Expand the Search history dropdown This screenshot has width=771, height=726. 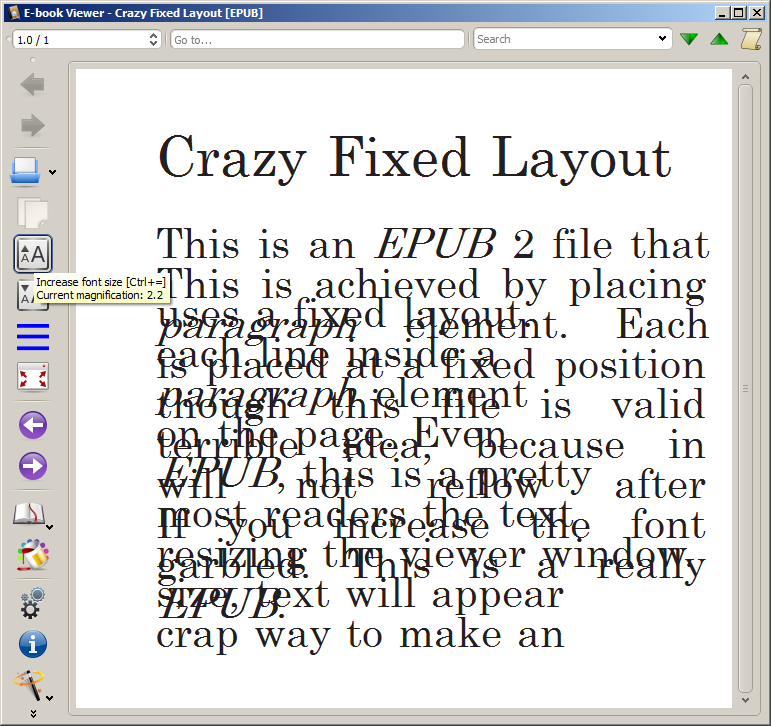tap(663, 39)
